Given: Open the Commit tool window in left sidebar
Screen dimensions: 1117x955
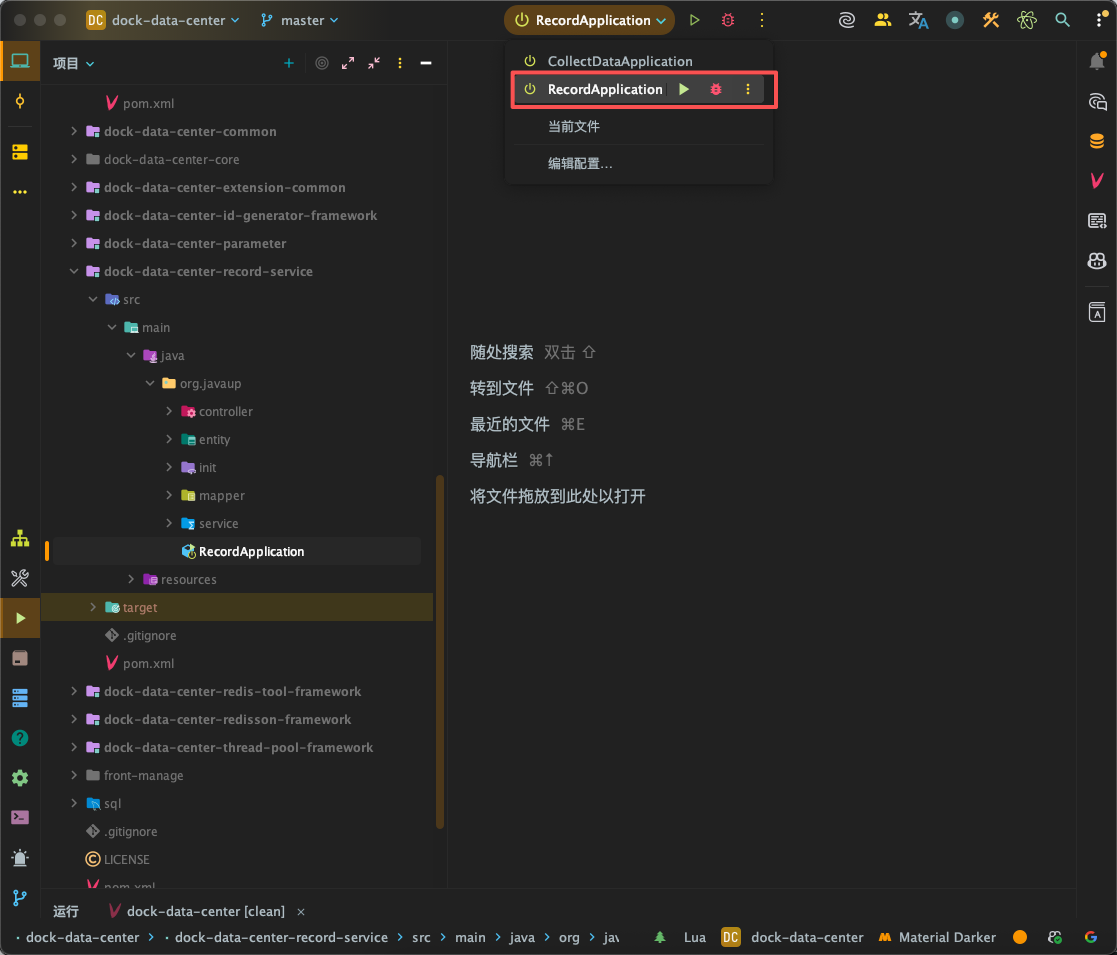Looking at the screenshot, I should tap(19, 102).
